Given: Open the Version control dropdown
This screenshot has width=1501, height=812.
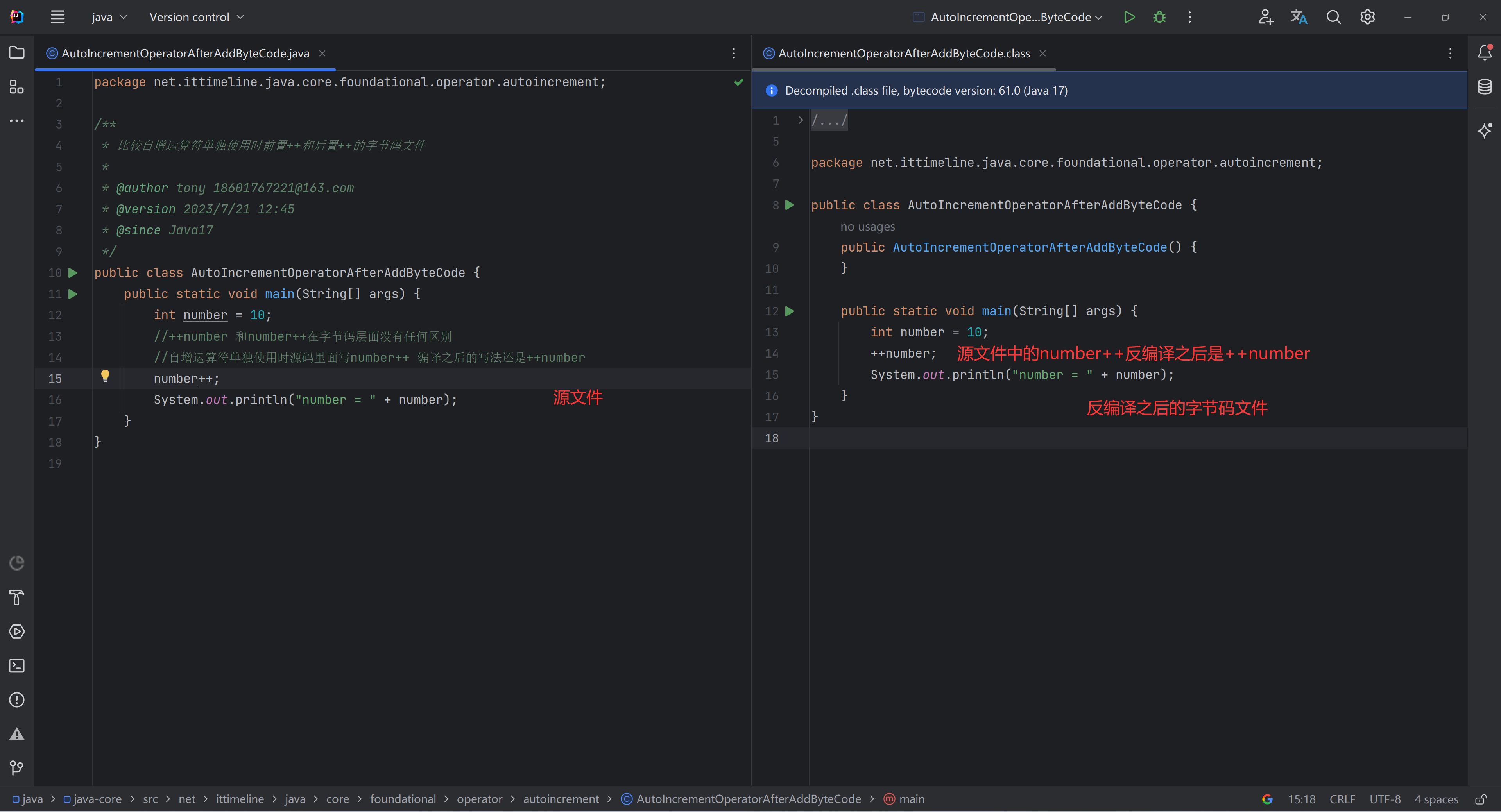Looking at the screenshot, I should click(196, 17).
